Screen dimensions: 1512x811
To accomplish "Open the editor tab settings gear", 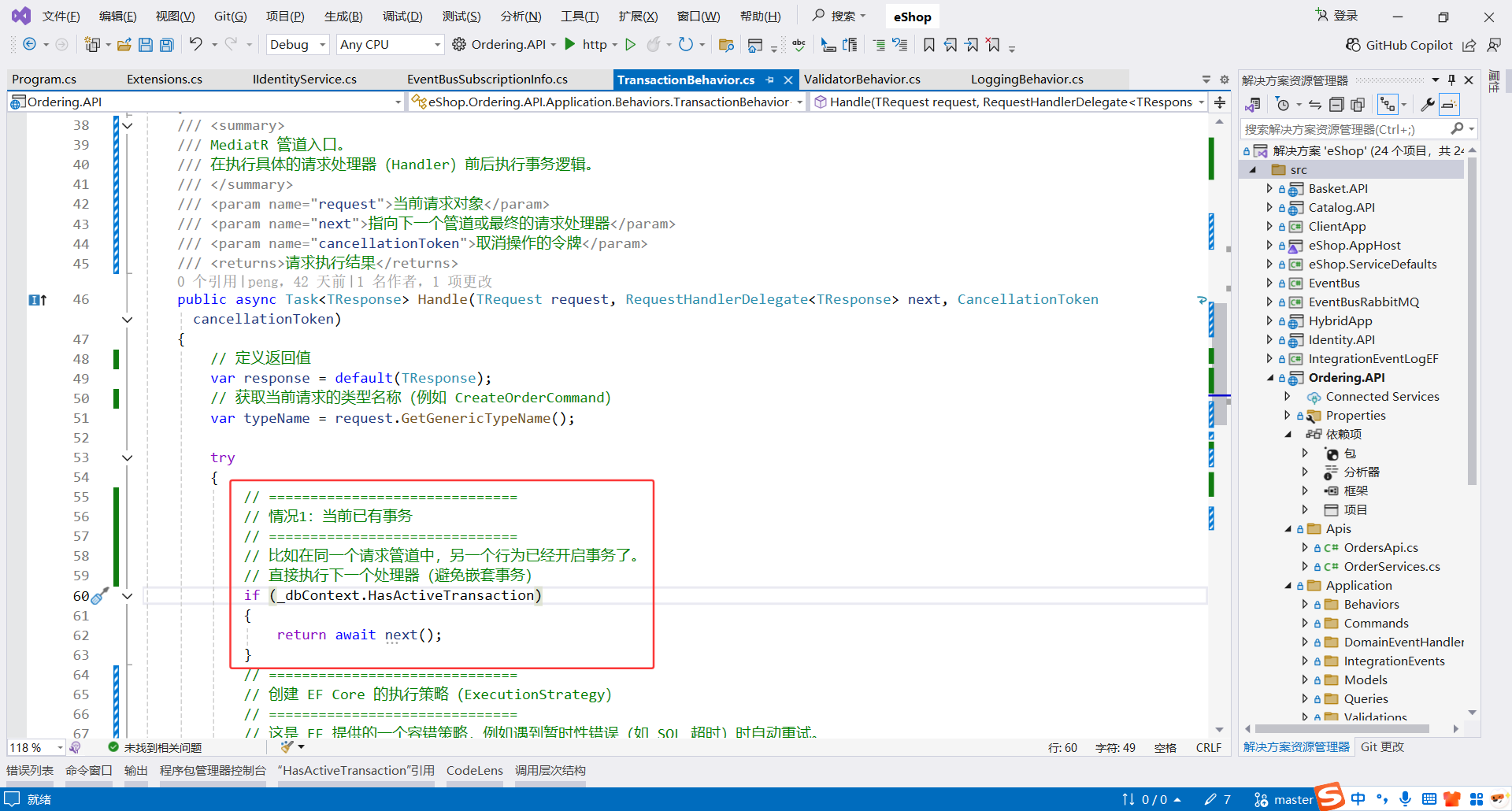I will [x=1225, y=80].
